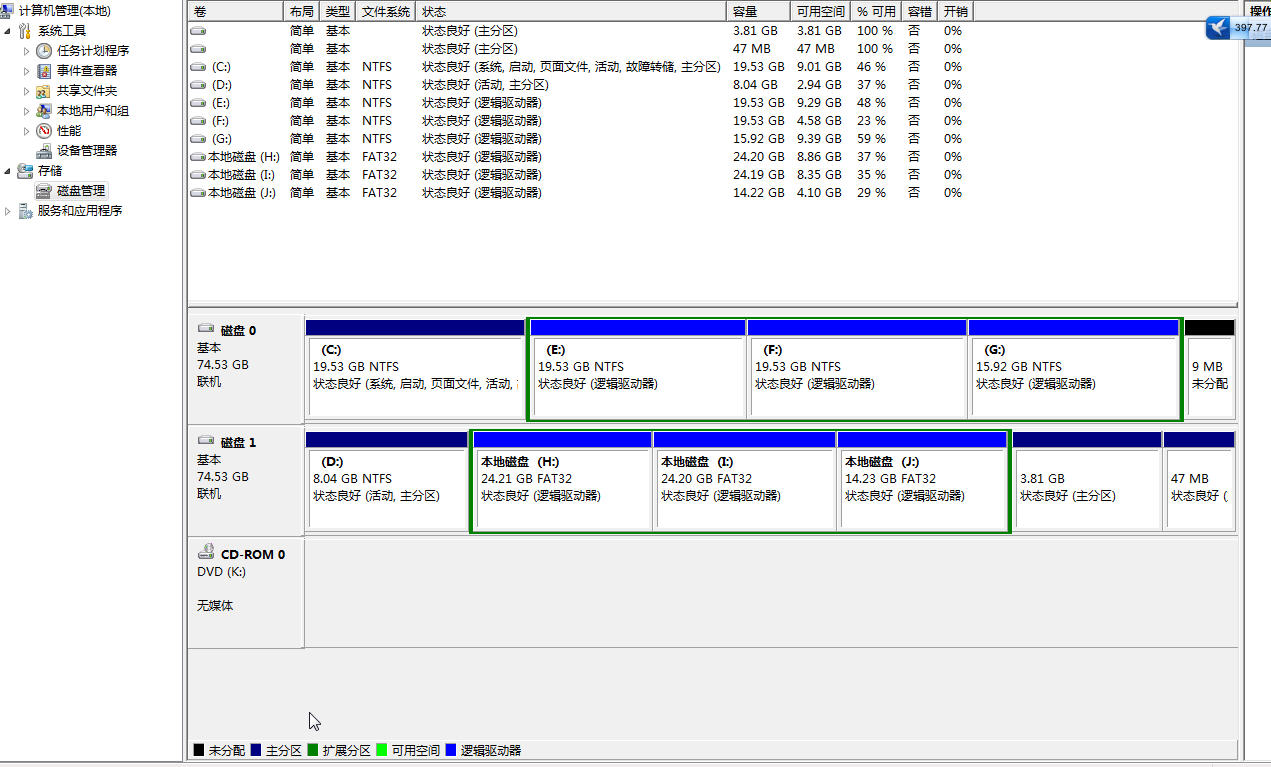The height and width of the screenshot is (767, 1271).
Task: Expand the Services and Applications node
Action: point(9,211)
